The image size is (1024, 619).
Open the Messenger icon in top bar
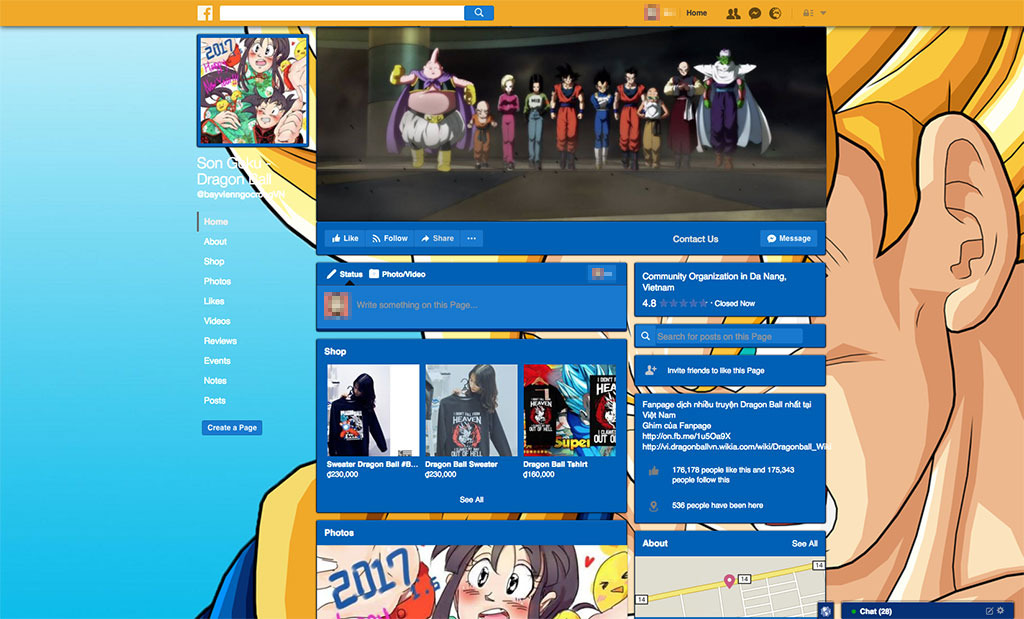(755, 13)
